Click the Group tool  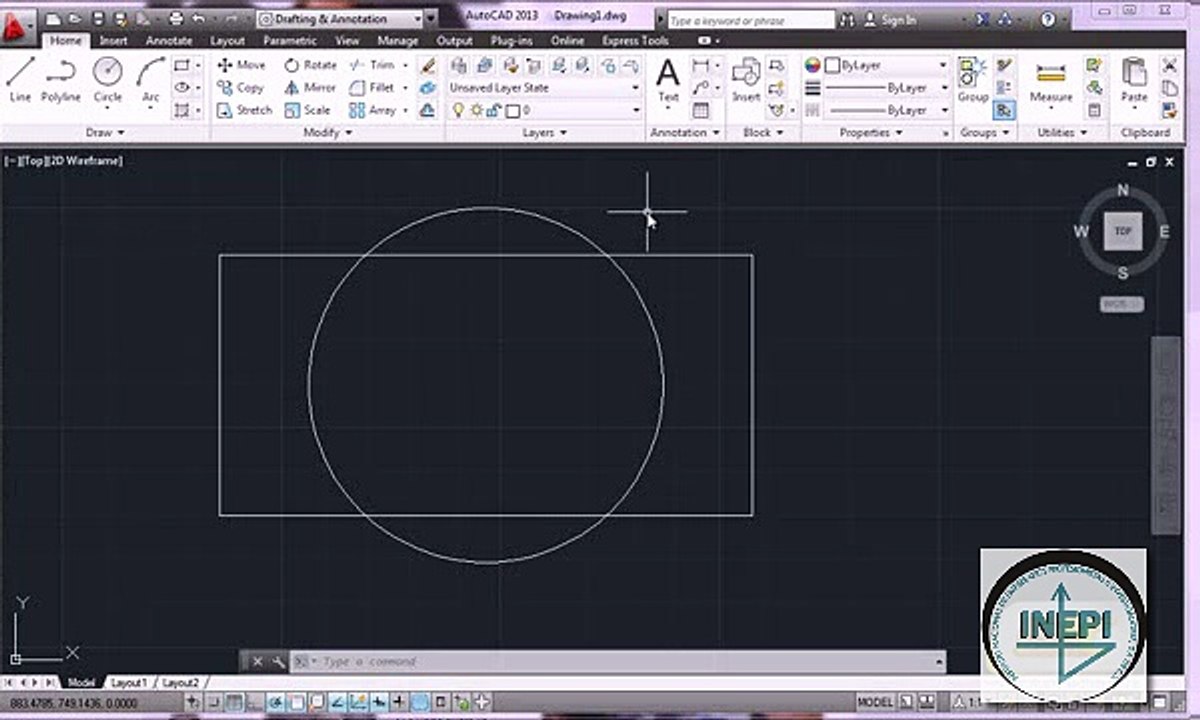pos(972,80)
